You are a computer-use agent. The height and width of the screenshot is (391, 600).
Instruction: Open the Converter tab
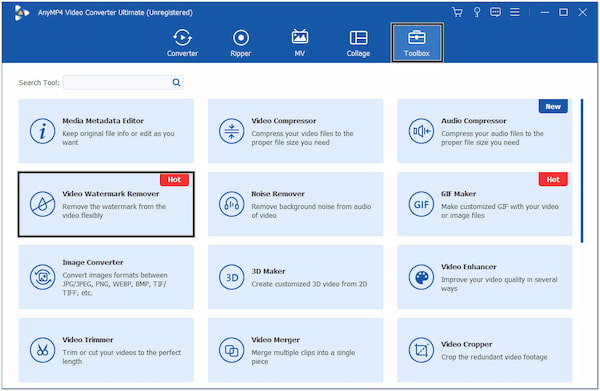182,43
